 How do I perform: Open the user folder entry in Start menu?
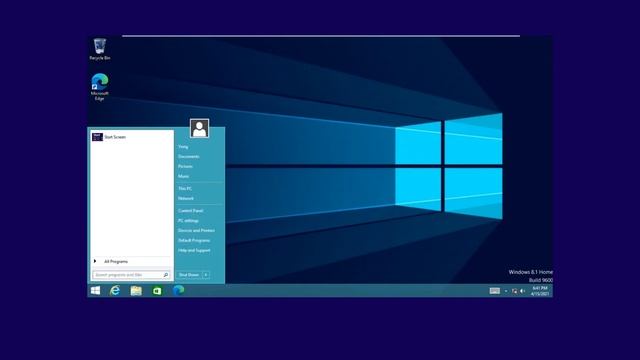[x=183, y=147]
